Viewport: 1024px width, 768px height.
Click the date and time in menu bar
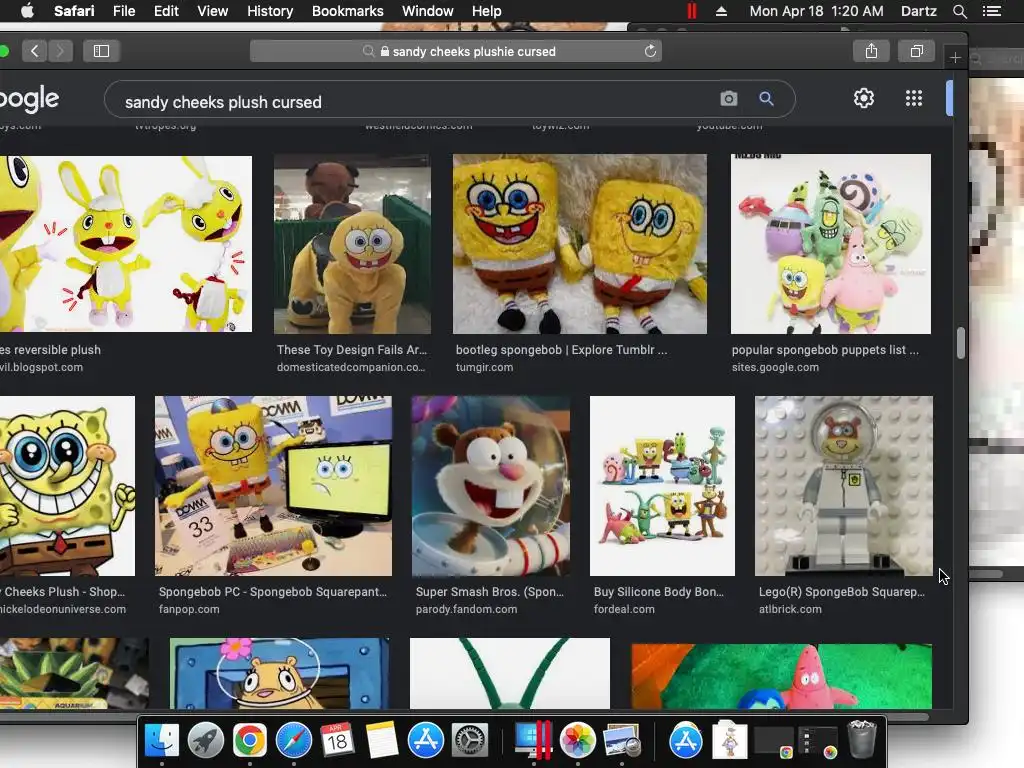click(x=816, y=11)
